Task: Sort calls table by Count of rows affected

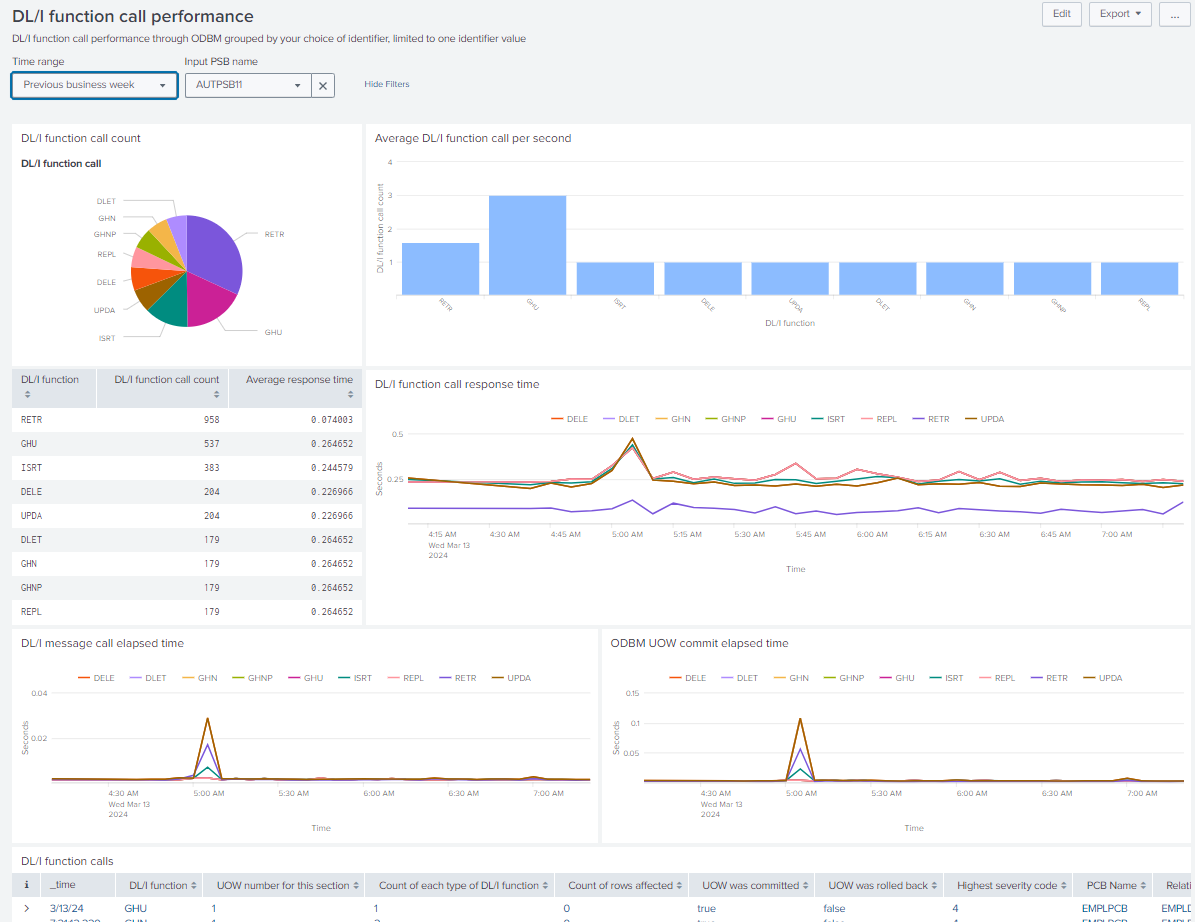Action: click(x=625, y=885)
